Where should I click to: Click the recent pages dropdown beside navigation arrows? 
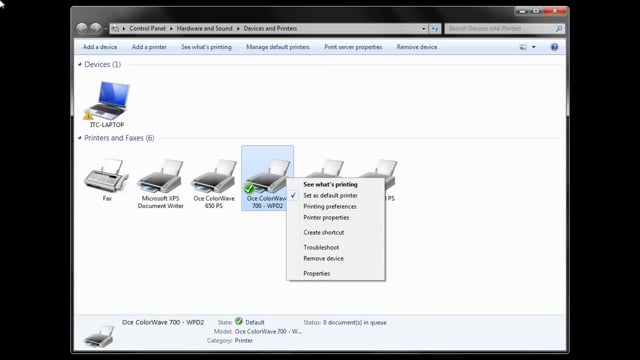(x=105, y=29)
